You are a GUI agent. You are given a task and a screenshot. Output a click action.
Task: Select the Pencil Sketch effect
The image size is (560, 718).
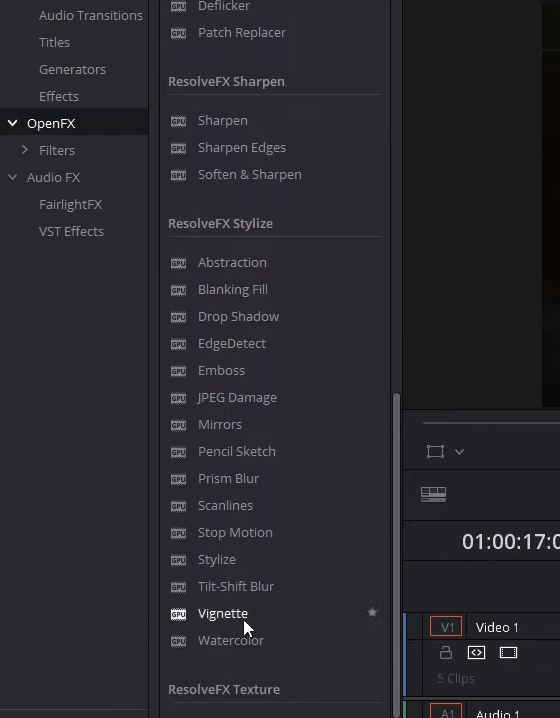(x=237, y=451)
